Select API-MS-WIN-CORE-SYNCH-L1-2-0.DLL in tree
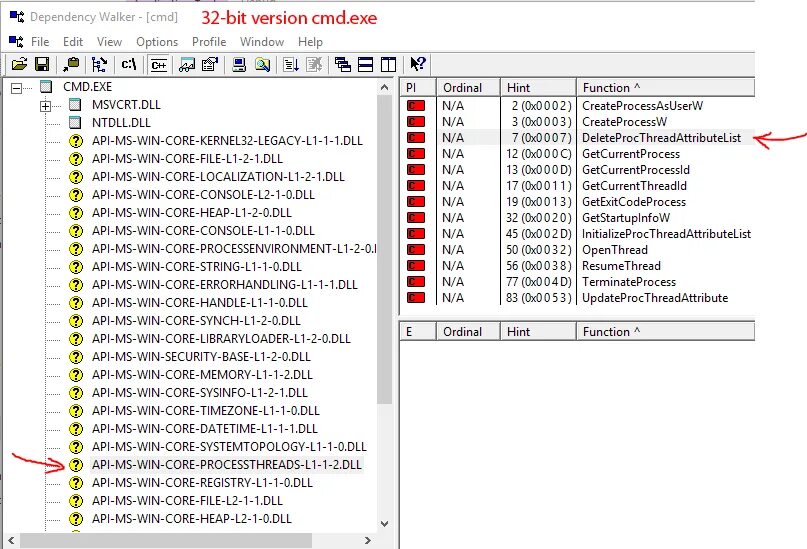Viewport: 807px width, 549px height. coord(196,321)
